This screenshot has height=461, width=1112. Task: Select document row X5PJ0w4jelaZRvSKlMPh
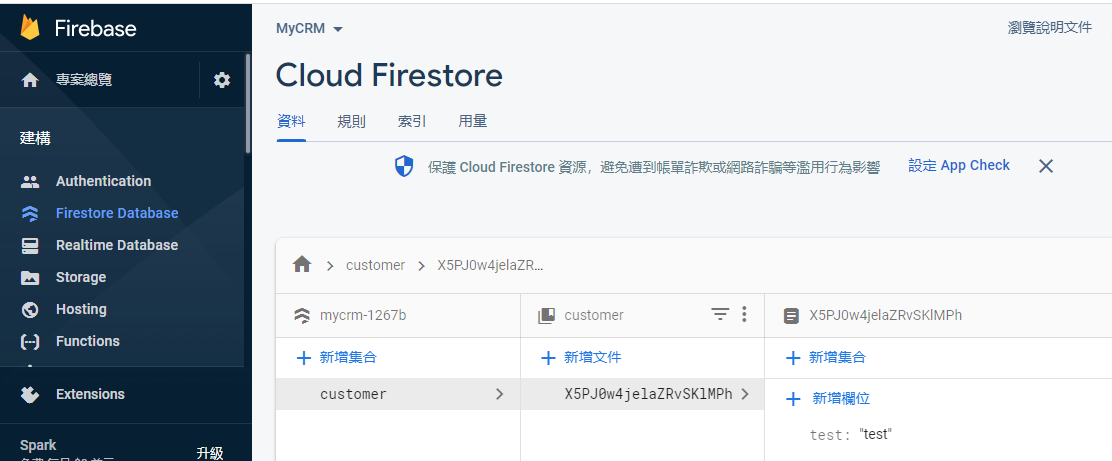(643, 394)
